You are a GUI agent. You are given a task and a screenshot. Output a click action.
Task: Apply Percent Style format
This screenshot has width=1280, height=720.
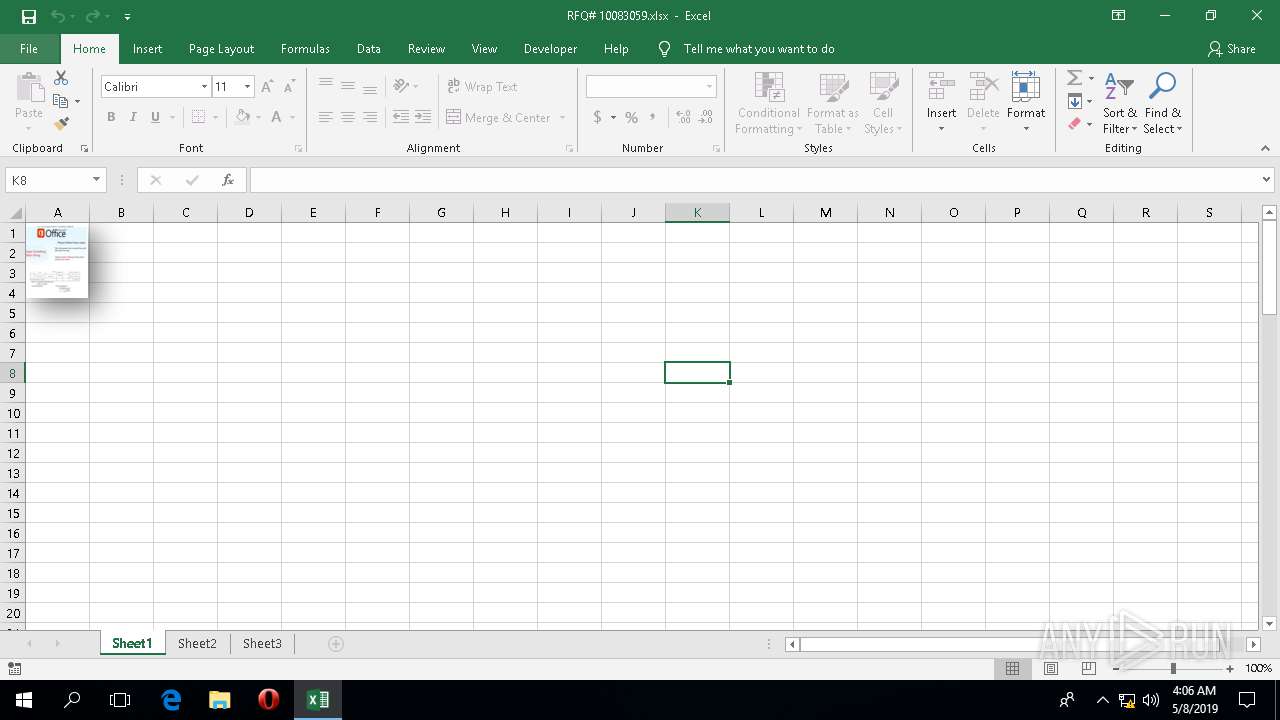point(632,117)
